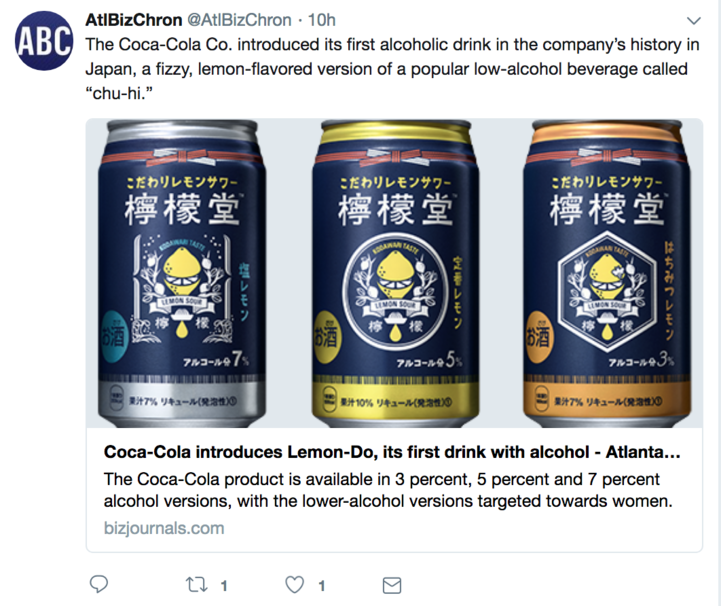
Task: Click the reply speech bubble icon
Action: click(98, 584)
